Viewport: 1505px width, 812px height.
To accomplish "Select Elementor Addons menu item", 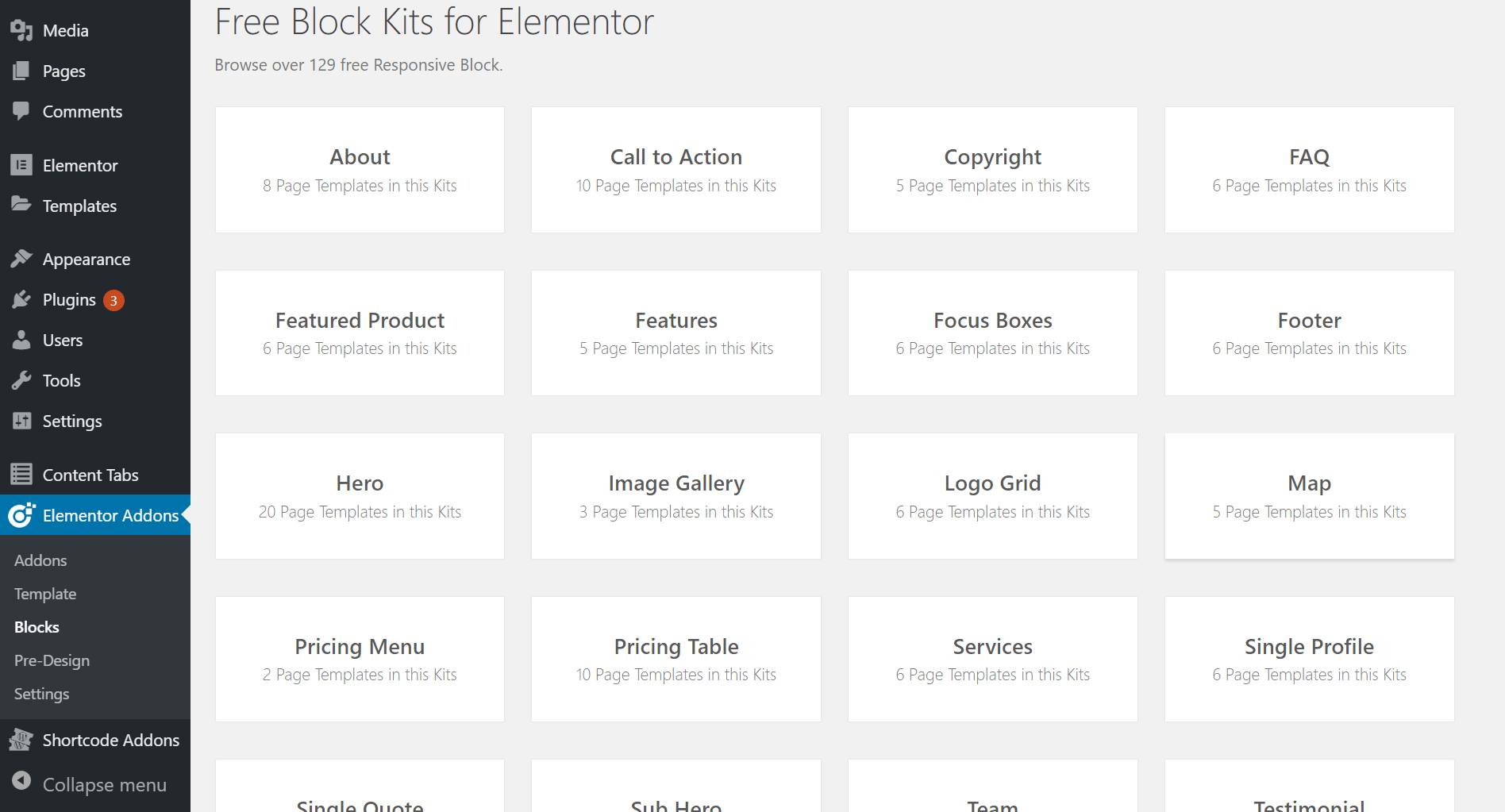I will pyautogui.click(x=95, y=515).
